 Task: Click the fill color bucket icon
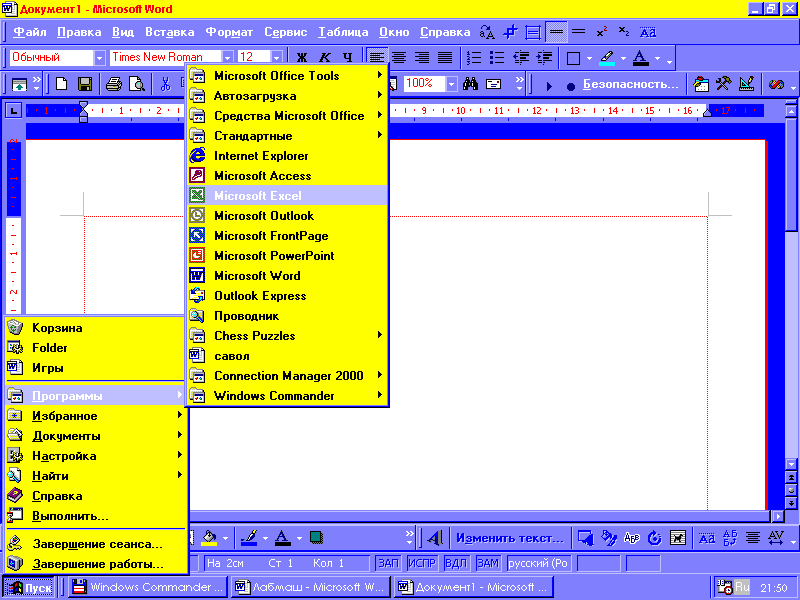tap(210, 538)
